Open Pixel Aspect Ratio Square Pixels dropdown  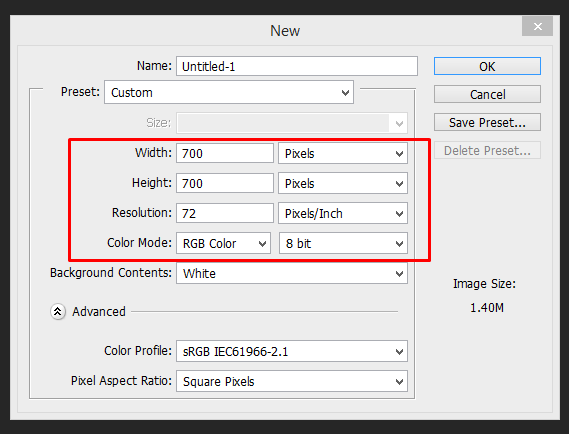[x=292, y=381]
